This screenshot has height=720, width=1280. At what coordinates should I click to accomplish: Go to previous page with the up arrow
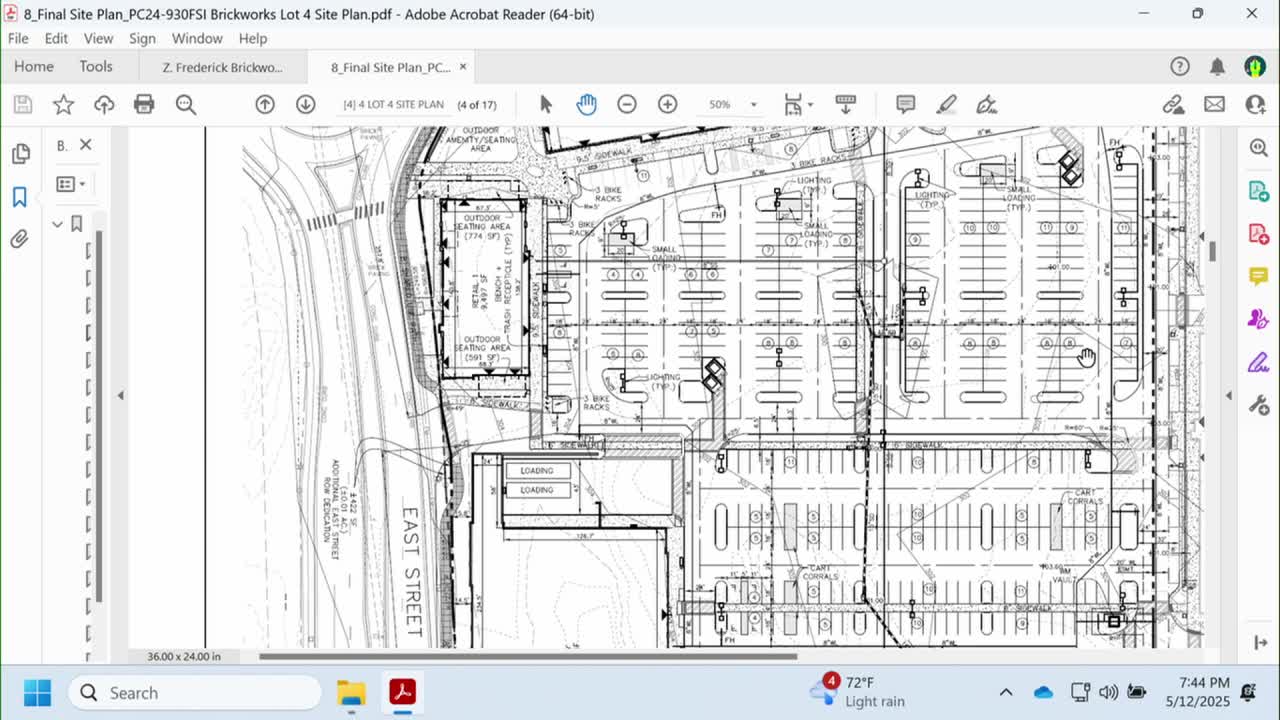pos(265,104)
